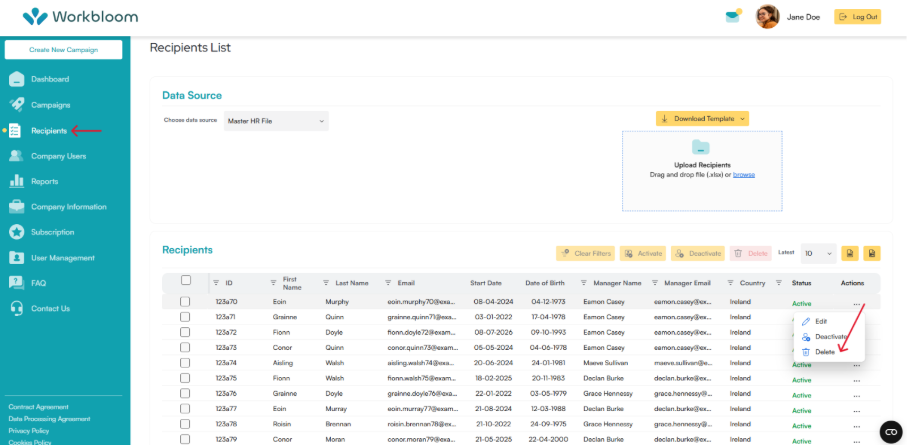Click filter icon beside Last Name column
The image size is (907, 445).
point(326,283)
